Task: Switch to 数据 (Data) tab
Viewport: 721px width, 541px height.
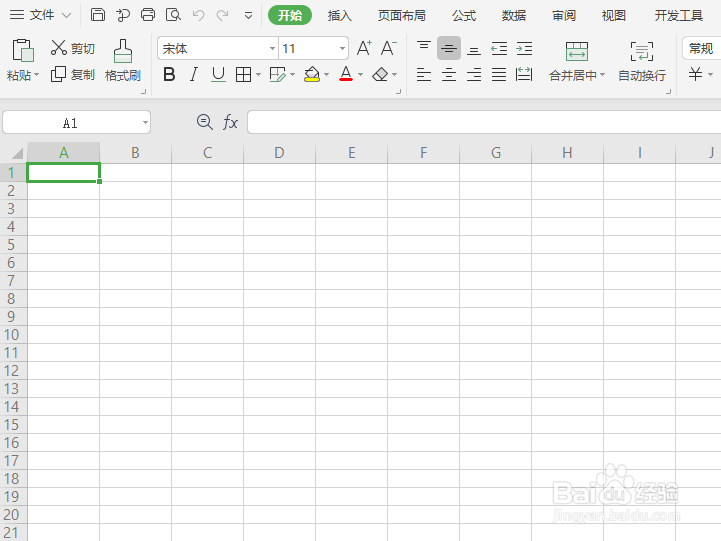Action: 514,16
